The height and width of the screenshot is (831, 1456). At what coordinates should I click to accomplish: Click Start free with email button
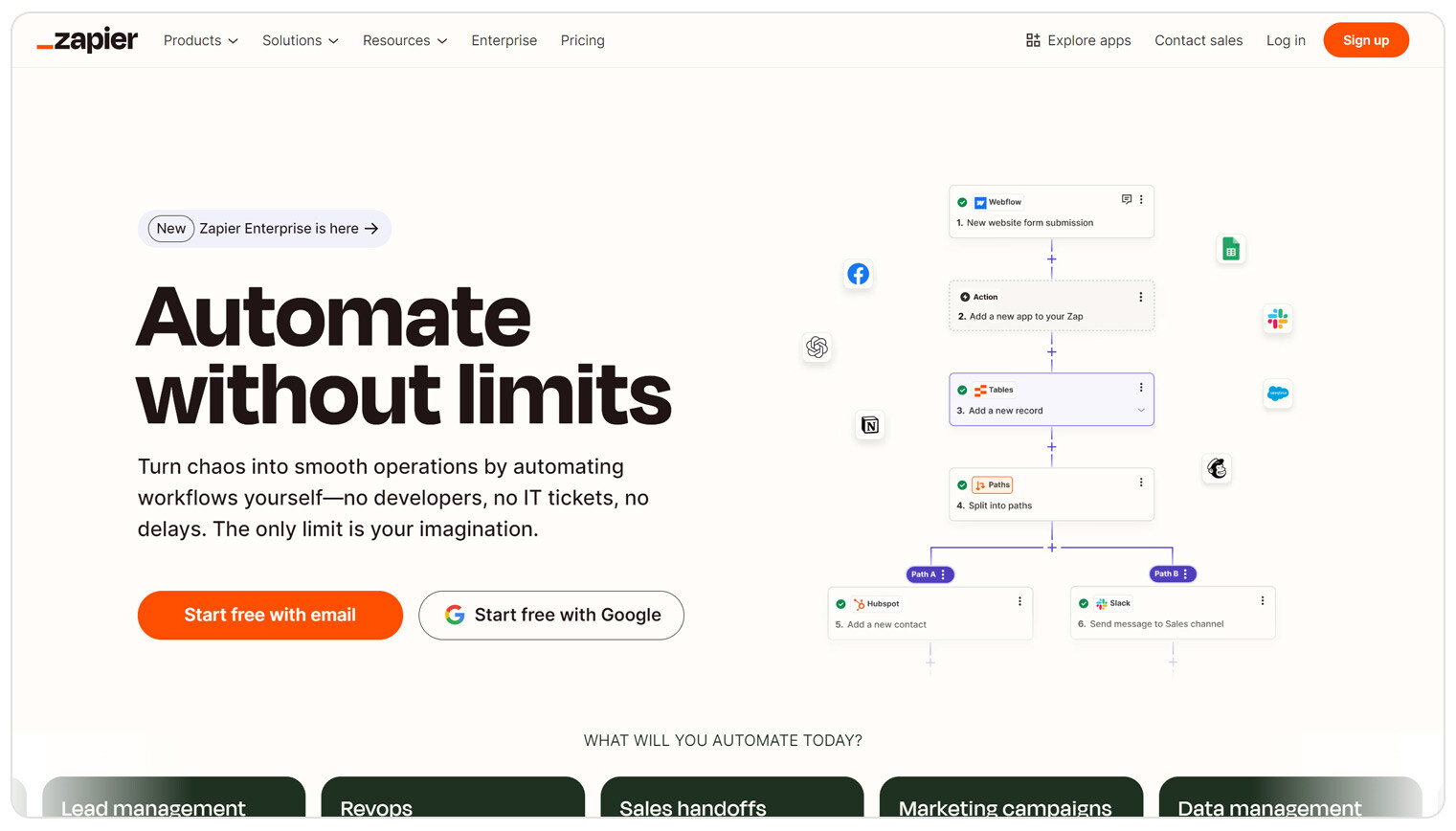pos(270,615)
